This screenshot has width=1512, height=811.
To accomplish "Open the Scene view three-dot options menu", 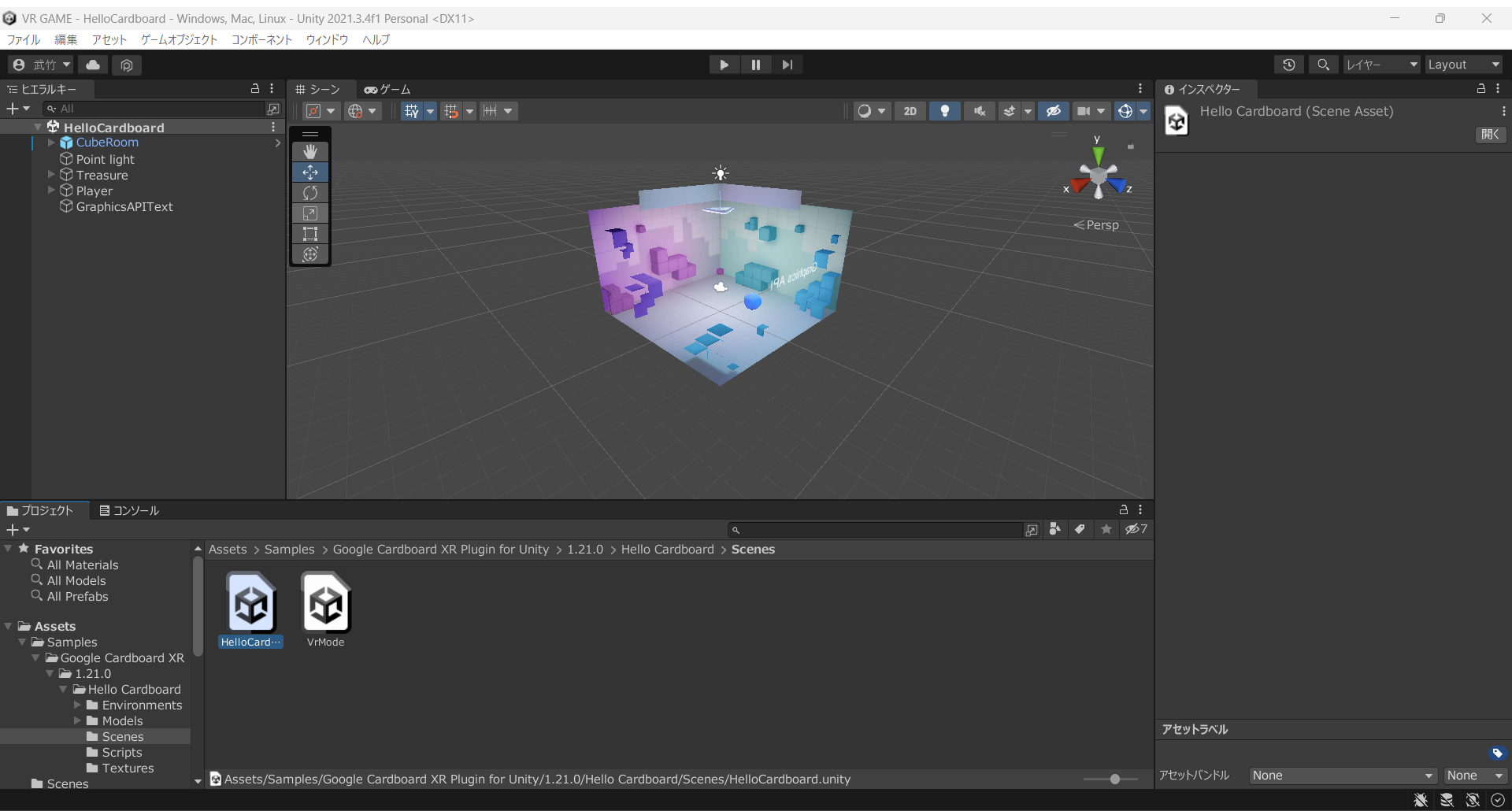I will [x=1140, y=89].
